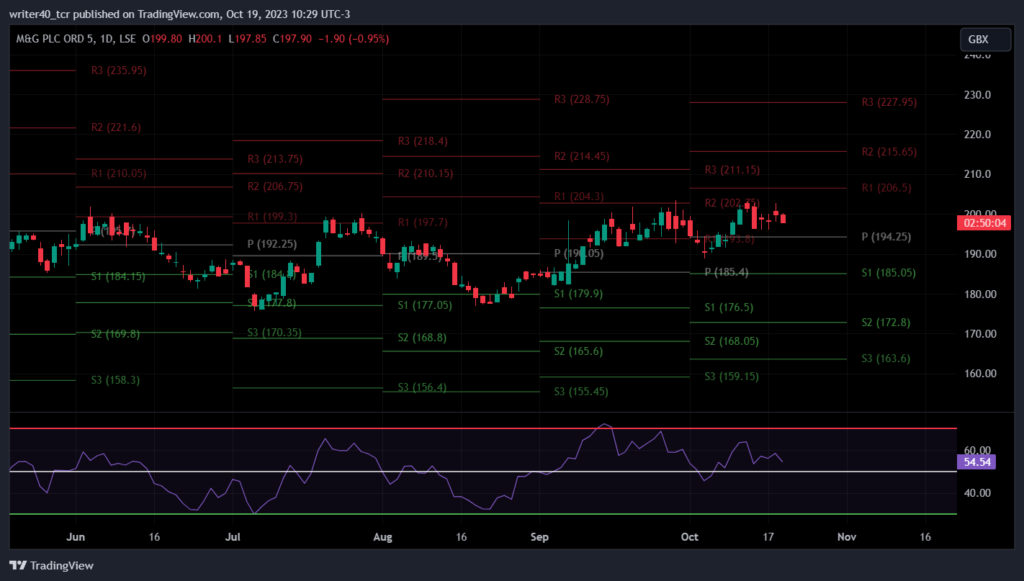Viewport: 1024px width, 581px height.
Task: Select the close value C197.90
Action: click(x=292, y=39)
